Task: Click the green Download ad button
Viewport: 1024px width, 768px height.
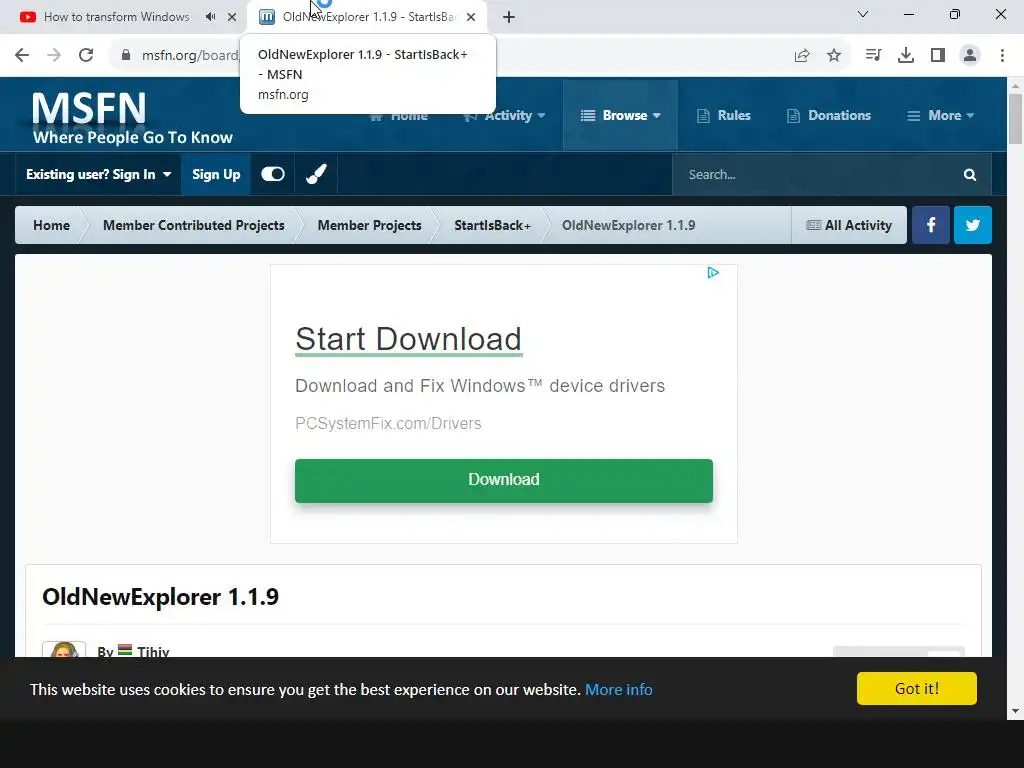Action: tap(504, 481)
